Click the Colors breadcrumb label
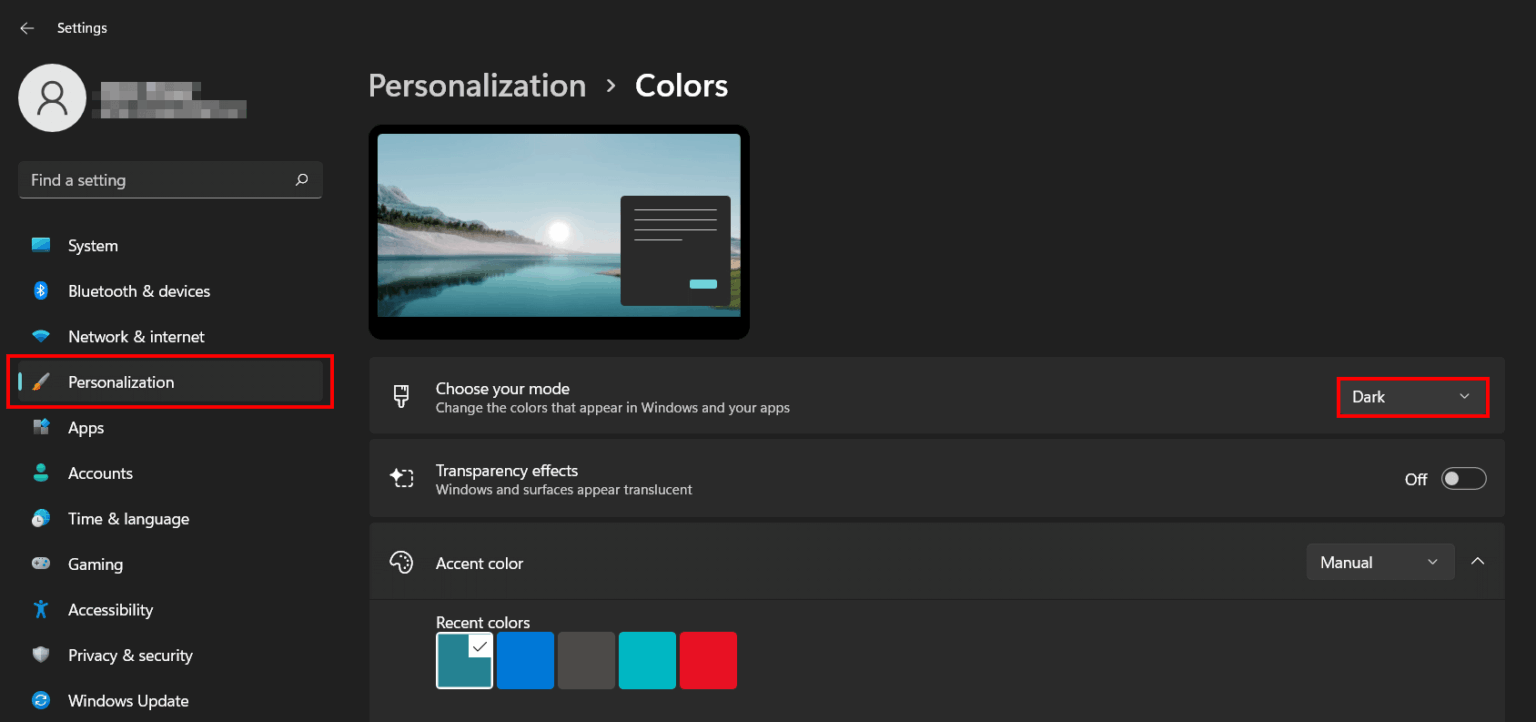The width and height of the screenshot is (1536, 722). click(x=681, y=85)
